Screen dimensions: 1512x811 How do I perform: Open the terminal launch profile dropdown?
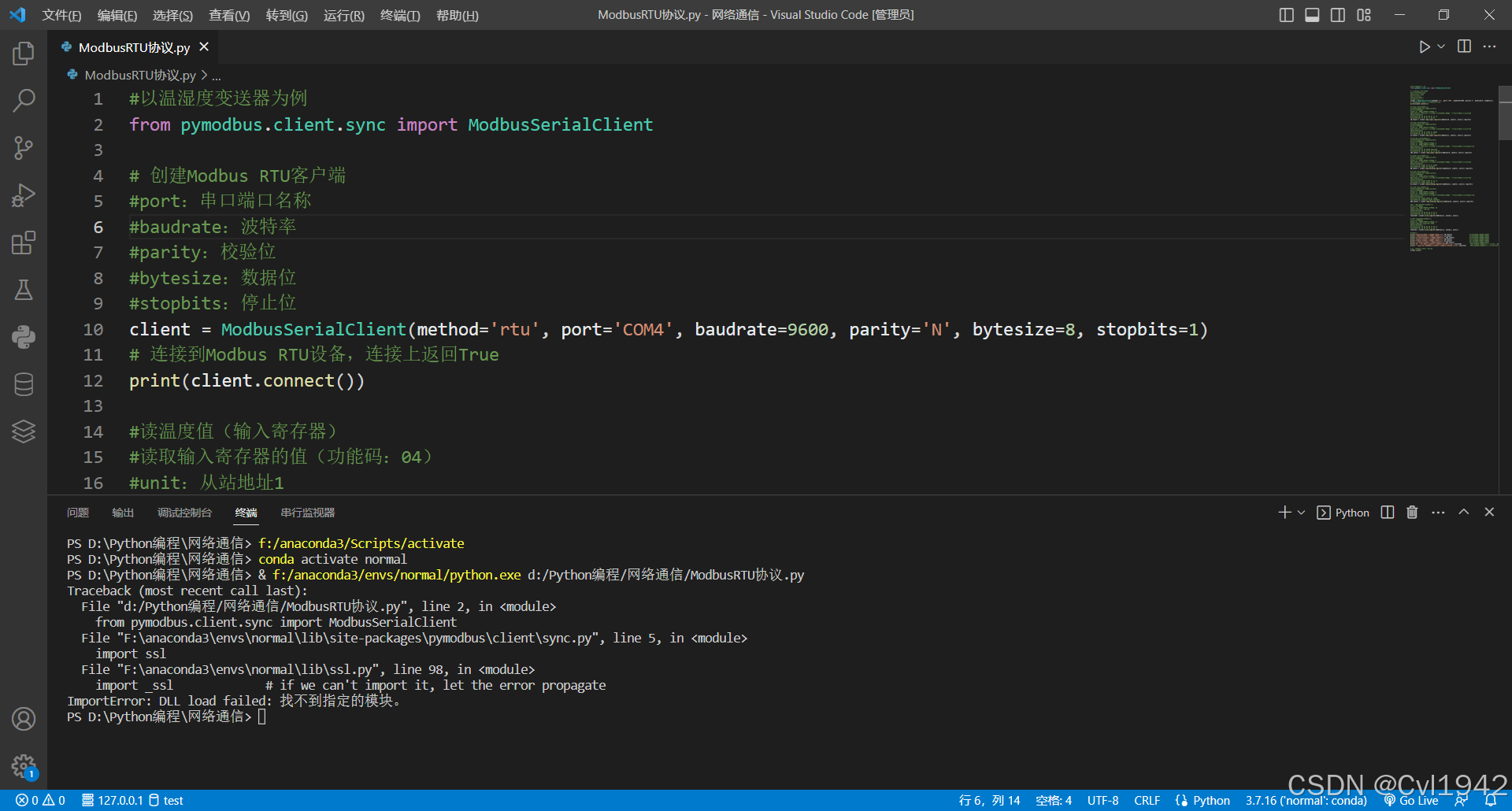pos(1299,512)
